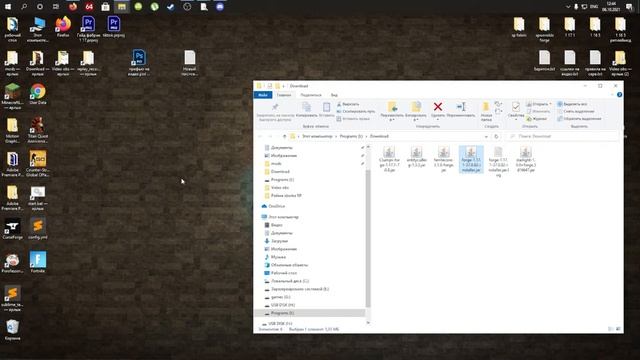The height and width of the screenshot is (360, 640).
Task: Click the Delete (Удалить) red X ribbon icon
Action: (438, 107)
